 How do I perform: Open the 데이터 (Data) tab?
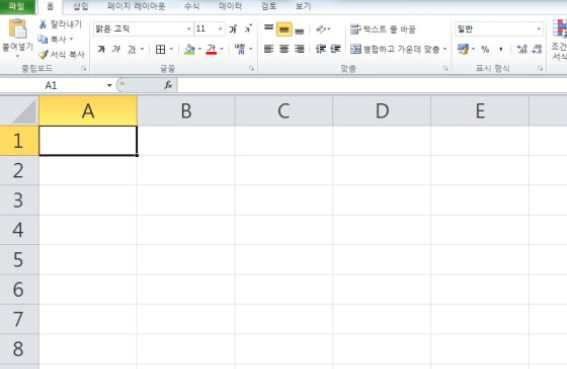pos(230,6)
